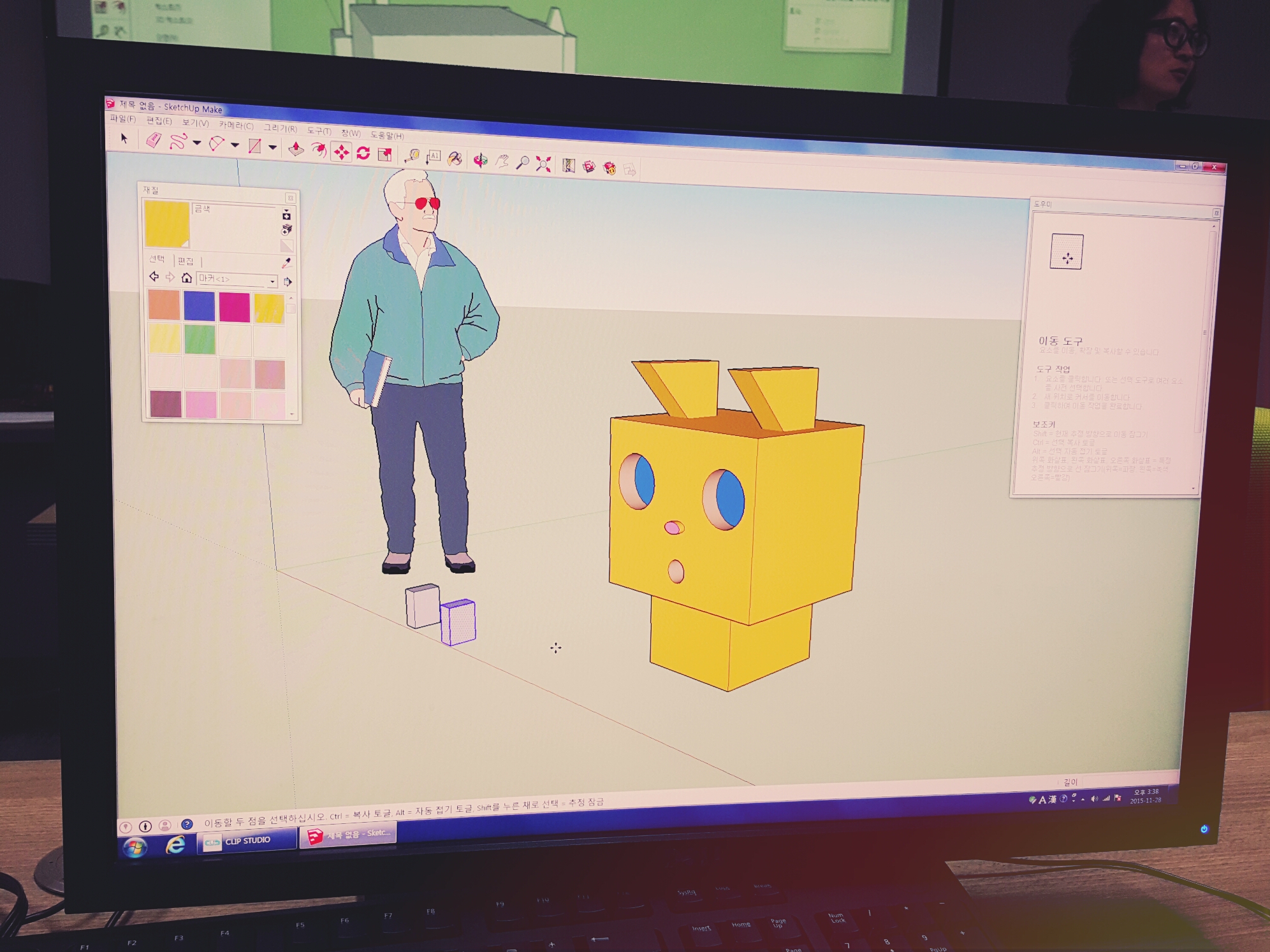Viewport: 1270px width, 952px height.
Task: Go back in materials browser
Action: 154,277
